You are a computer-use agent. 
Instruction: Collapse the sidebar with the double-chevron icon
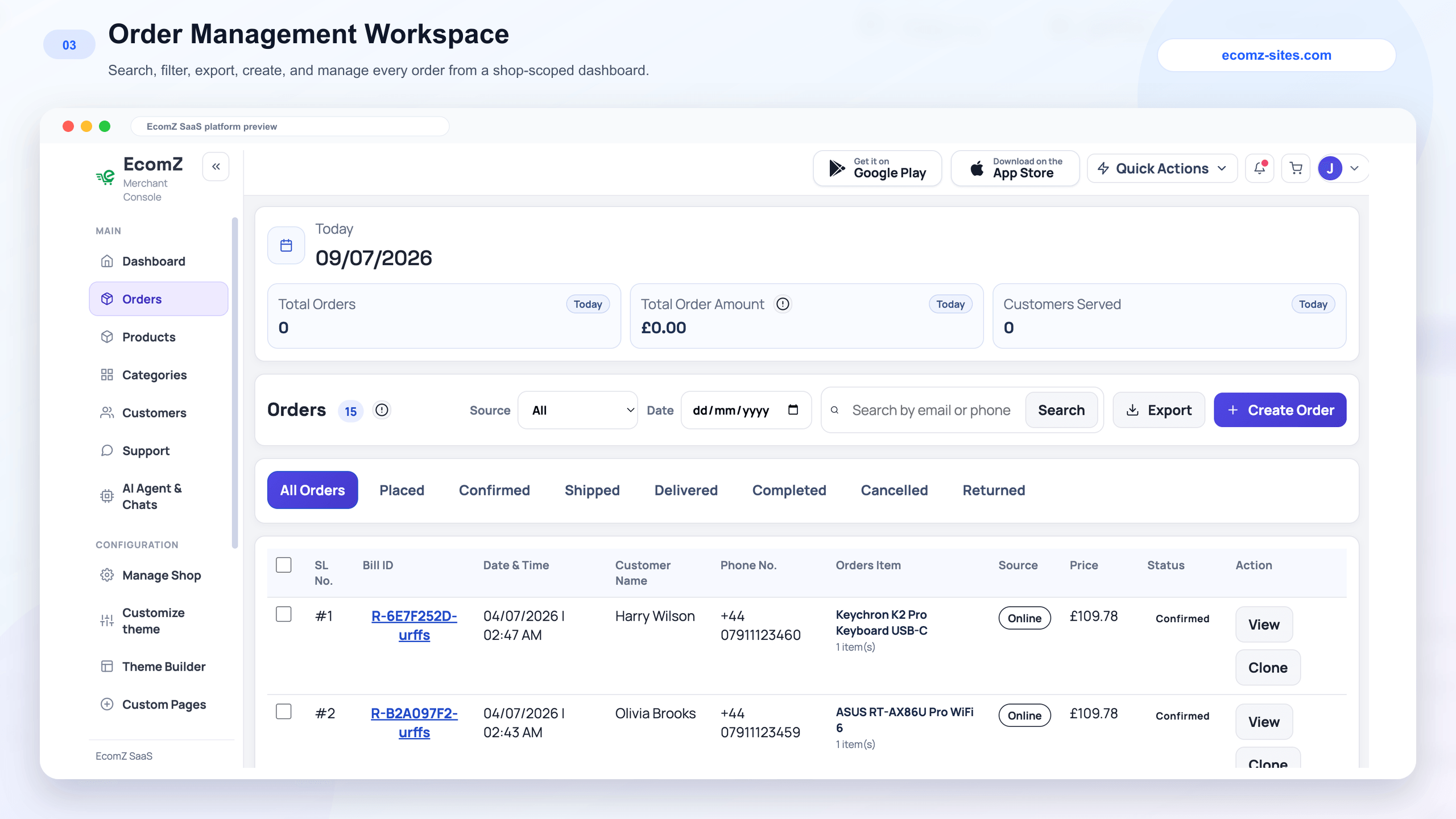point(216,167)
